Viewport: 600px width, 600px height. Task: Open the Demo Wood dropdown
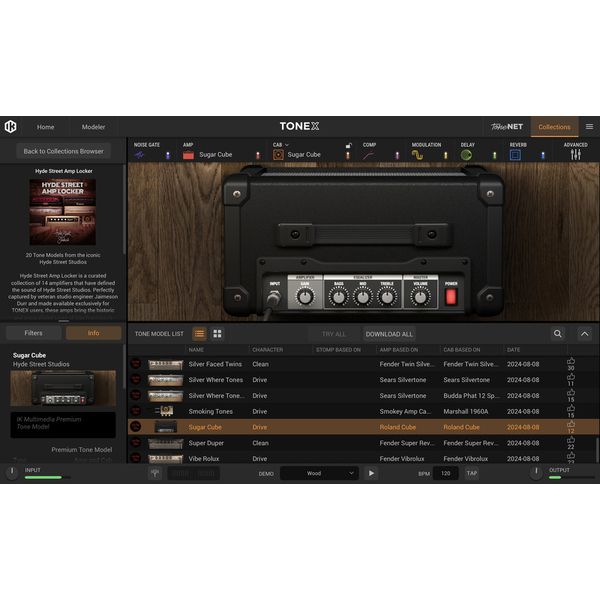tap(320, 473)
